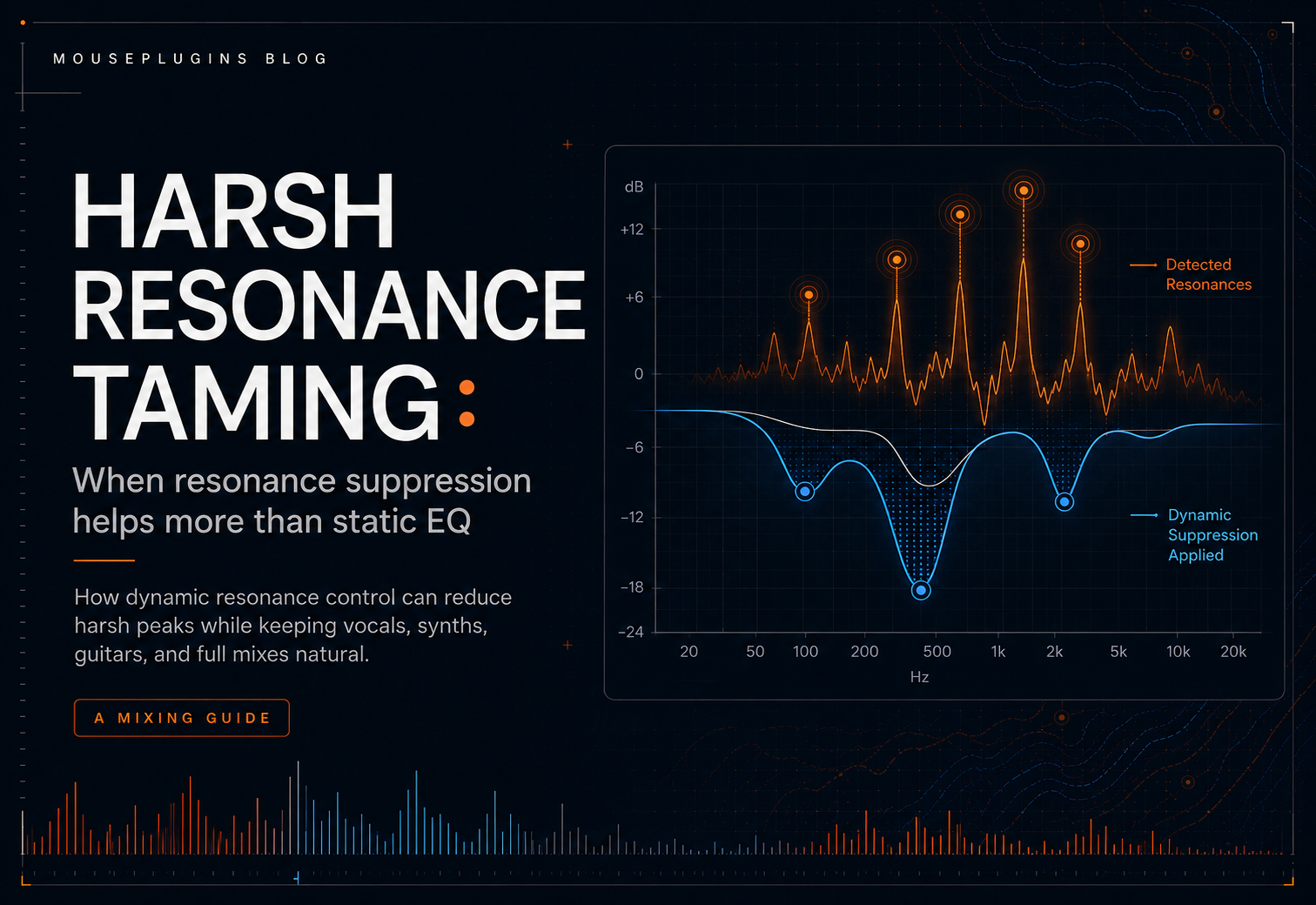
Task: Click the Dynamic Suppression Applied legend entry
Action: (1195, 535)
